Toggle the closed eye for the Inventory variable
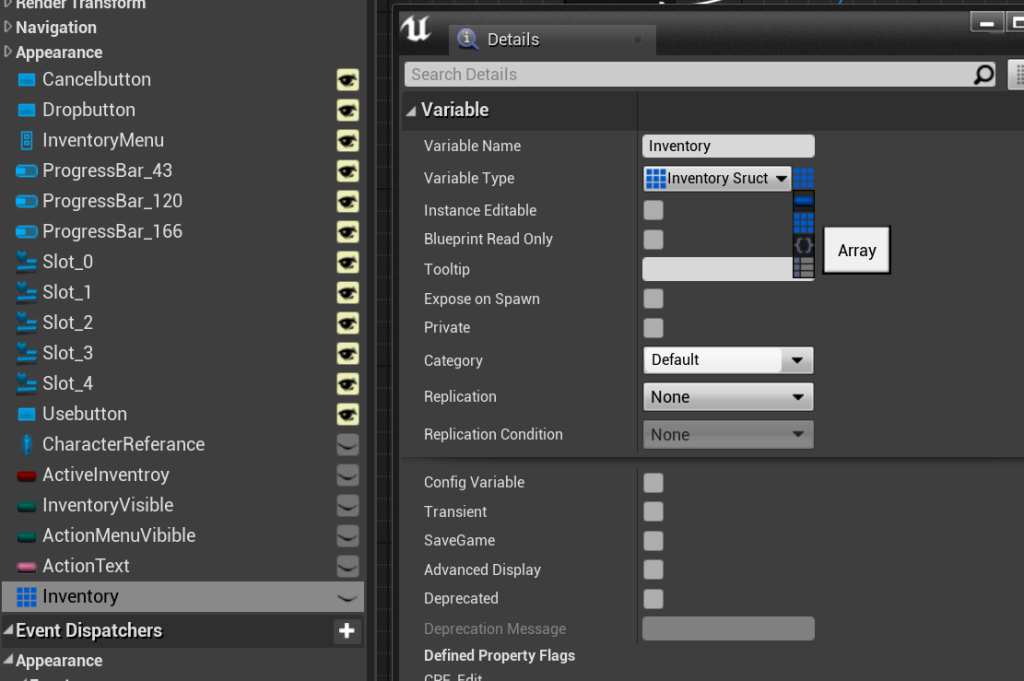This screenshot has height=681, width=1024. click(347, 597)
